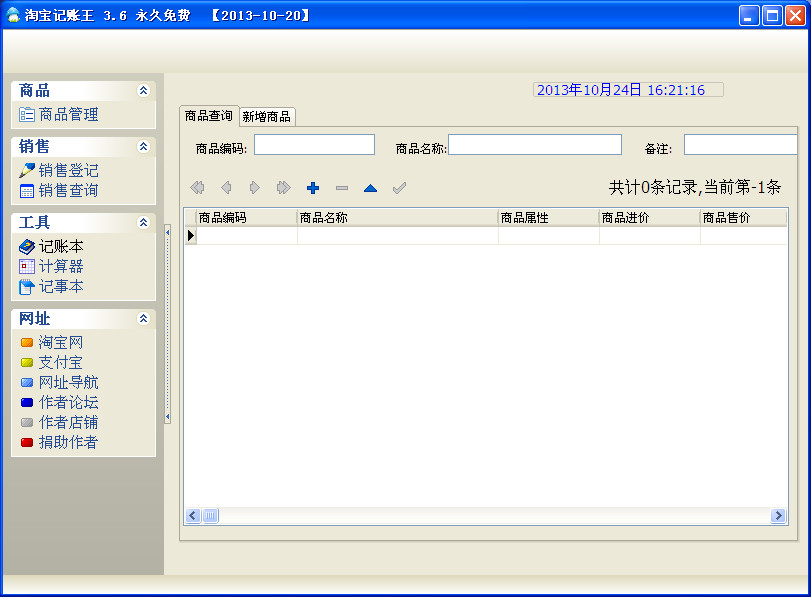Go to the first record
This screenshot has height=597, width=811.
pyautogui.click(x=197, y=187)
